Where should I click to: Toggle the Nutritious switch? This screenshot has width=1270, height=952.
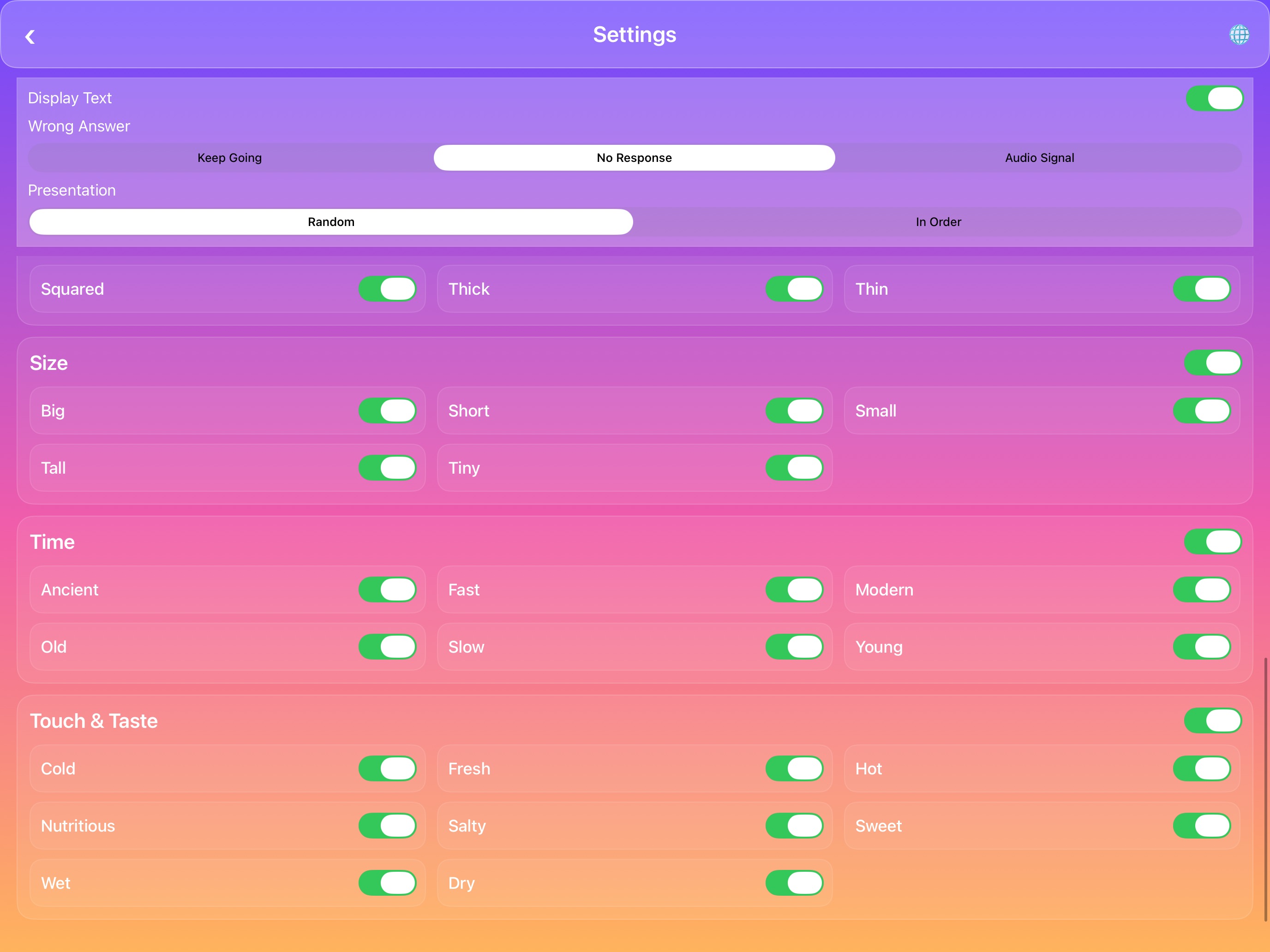(388, 826)
